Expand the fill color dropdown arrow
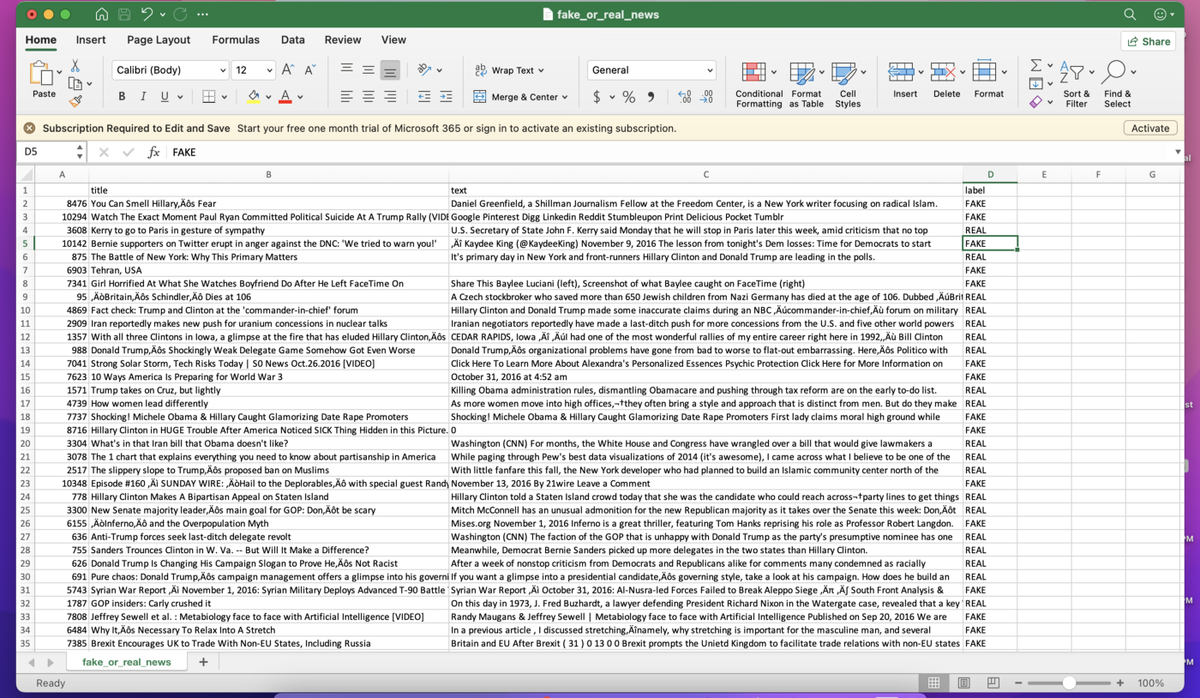 pos(269,97)
